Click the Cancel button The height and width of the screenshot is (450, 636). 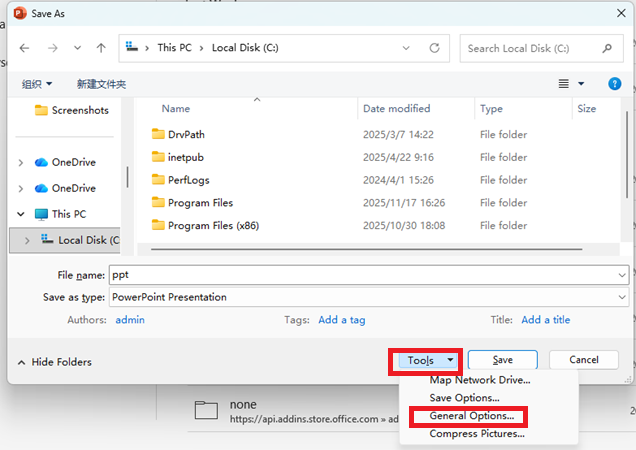[x=584, y=360]
